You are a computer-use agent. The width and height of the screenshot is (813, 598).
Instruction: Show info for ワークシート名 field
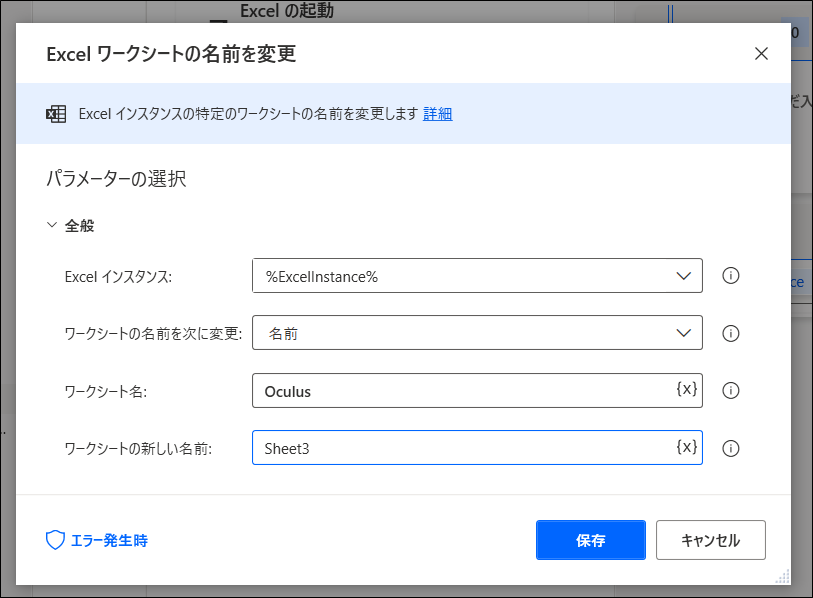[731, 391]
